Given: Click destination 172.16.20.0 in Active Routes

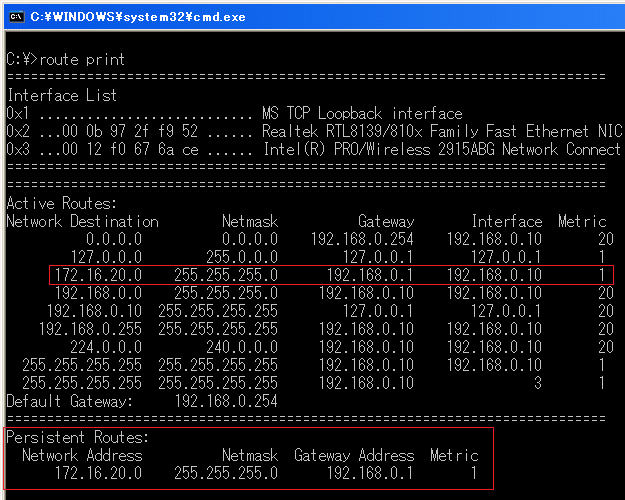Looking at the screenshot, I should tap(98, 275).
